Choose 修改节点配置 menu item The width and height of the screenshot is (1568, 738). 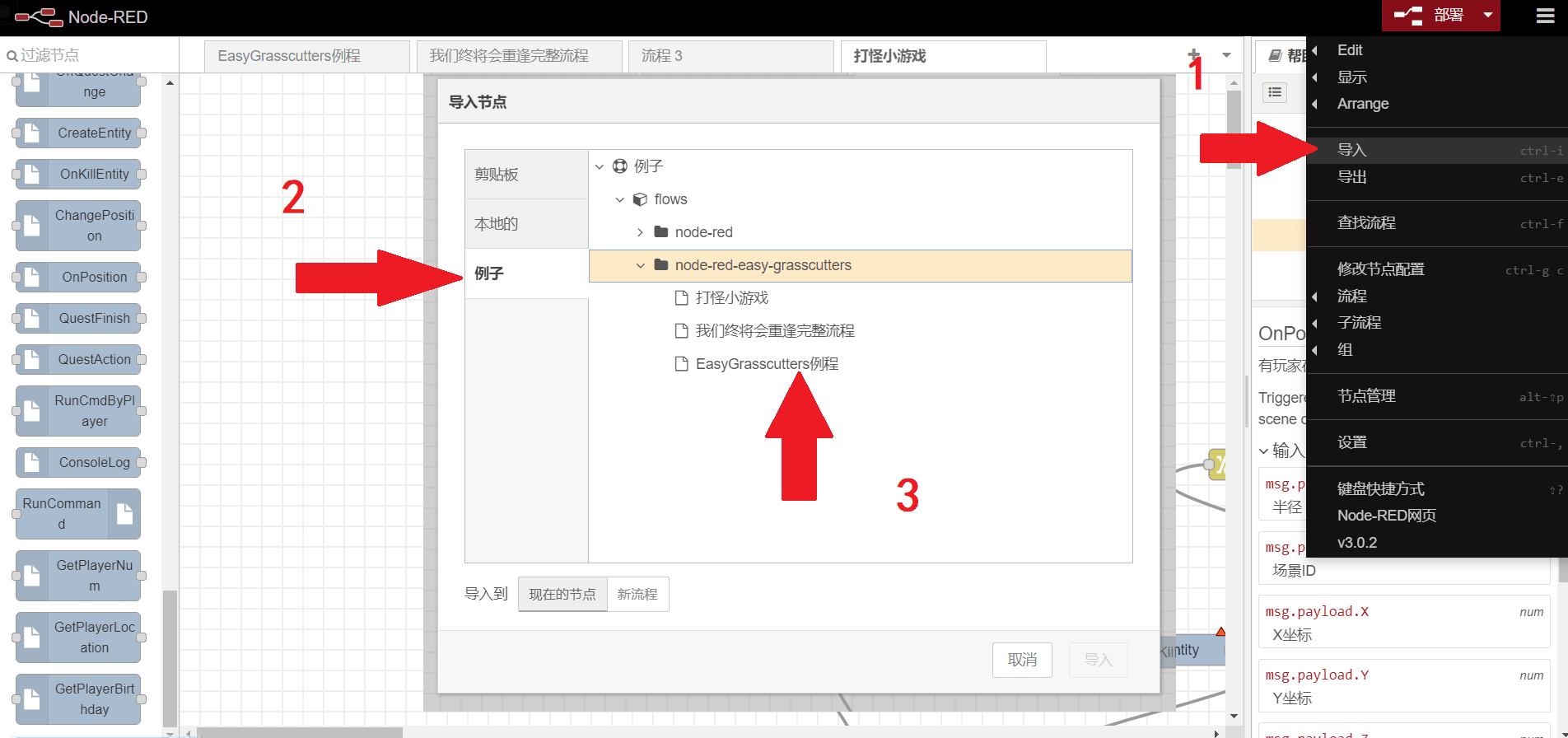pos(1437,269)
